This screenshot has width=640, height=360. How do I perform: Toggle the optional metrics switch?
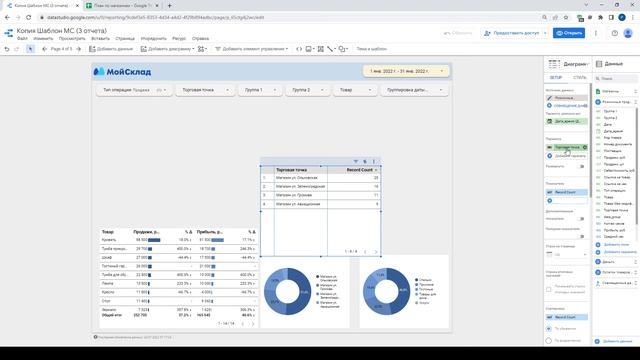[x=581, y=219]
